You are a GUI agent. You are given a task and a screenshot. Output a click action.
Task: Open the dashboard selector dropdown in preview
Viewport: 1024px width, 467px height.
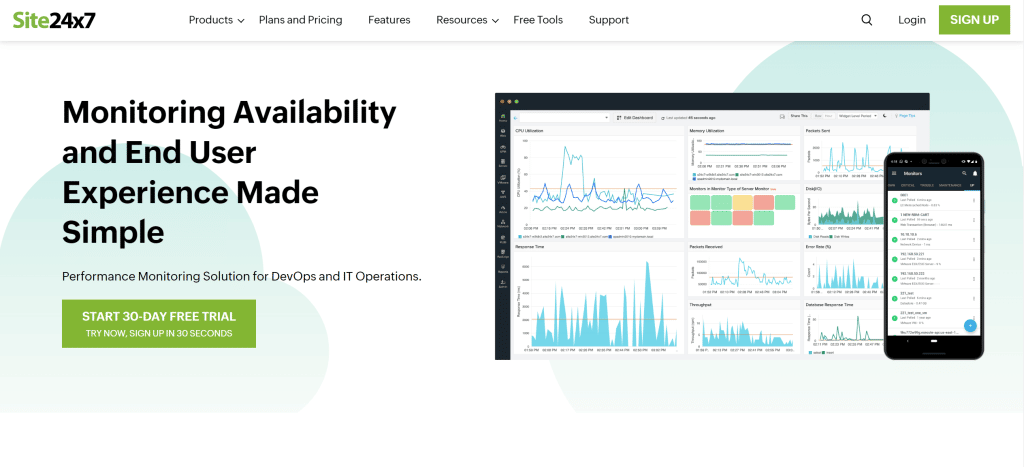click(564, 118)
